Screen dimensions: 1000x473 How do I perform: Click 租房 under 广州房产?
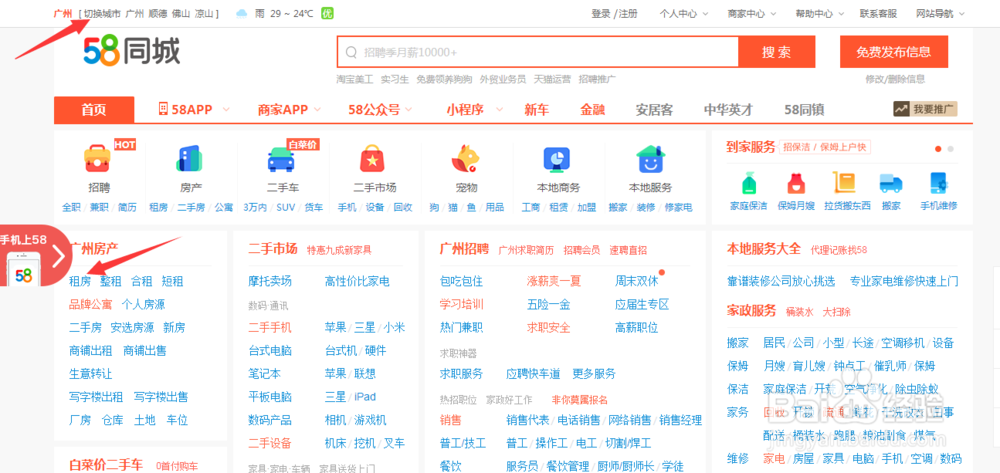pos(80,281)
